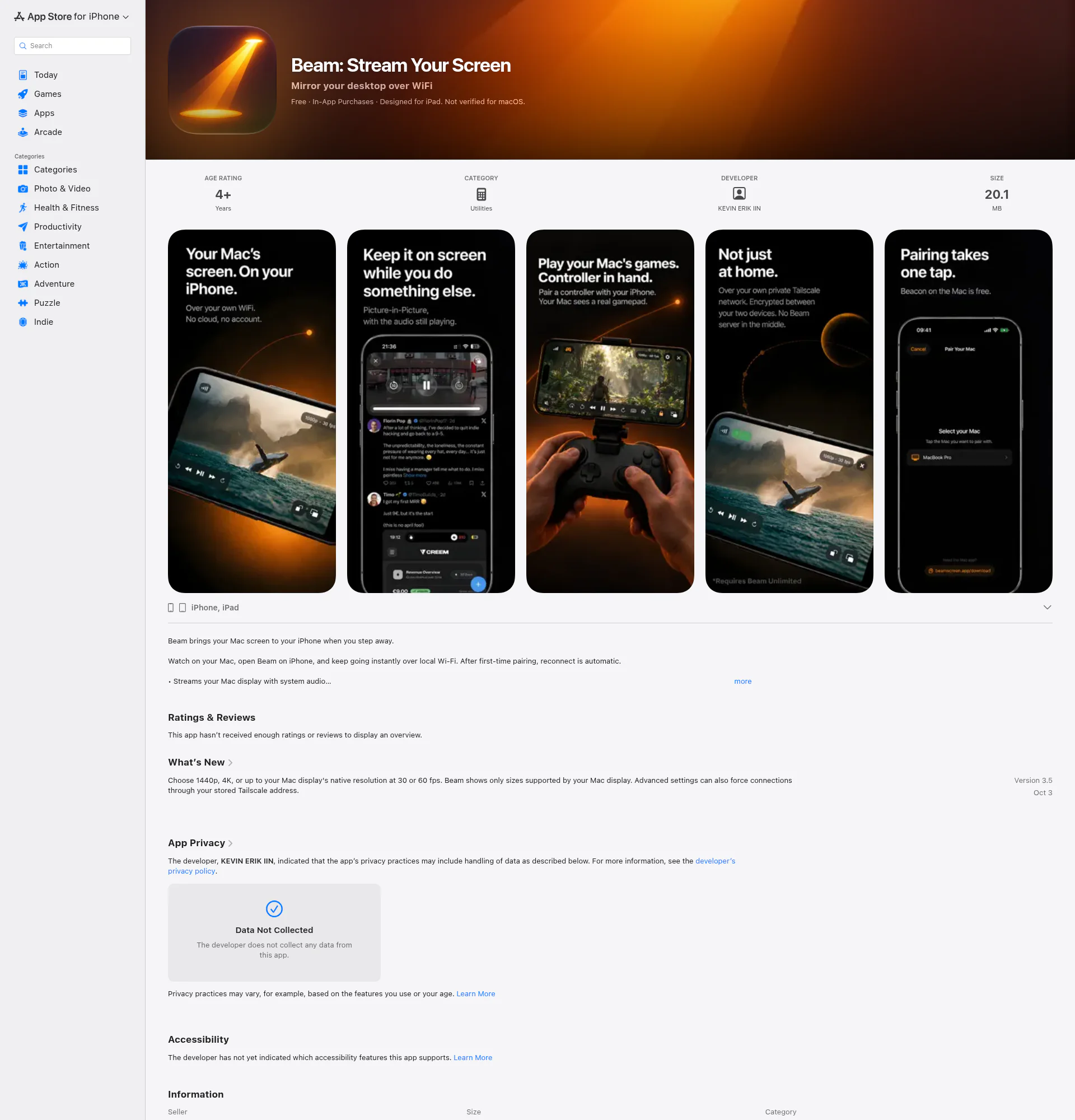Click the Version 3.5 label
Image resolution: width=1075 pixels, height=1120 pixels.
pos(1033,781)
